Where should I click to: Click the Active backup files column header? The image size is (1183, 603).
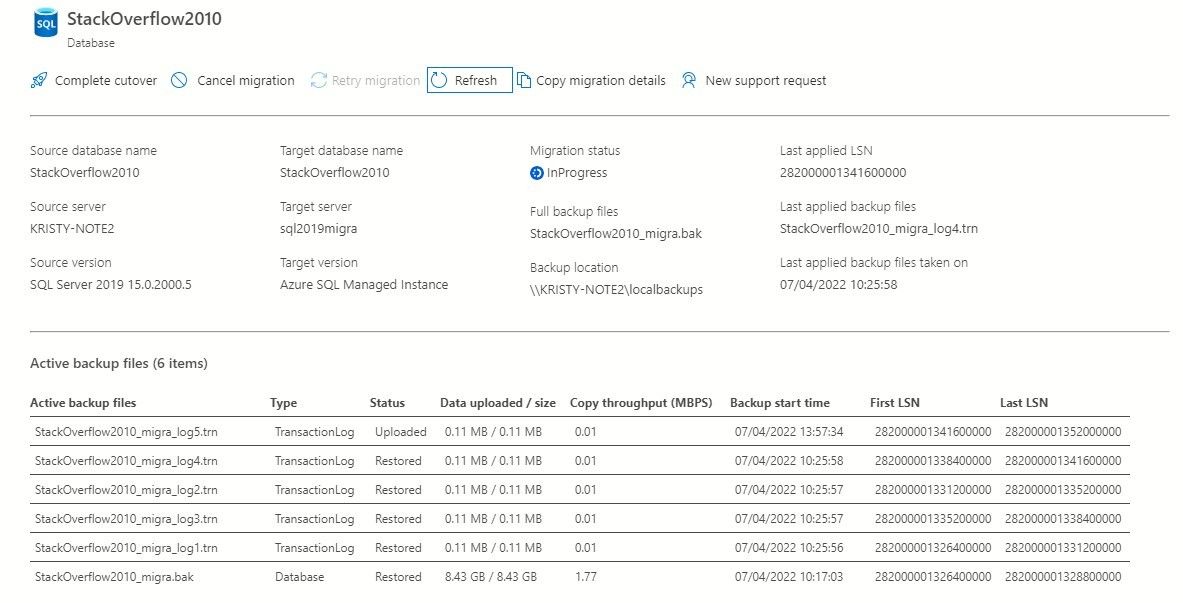[x=83, y=402]
